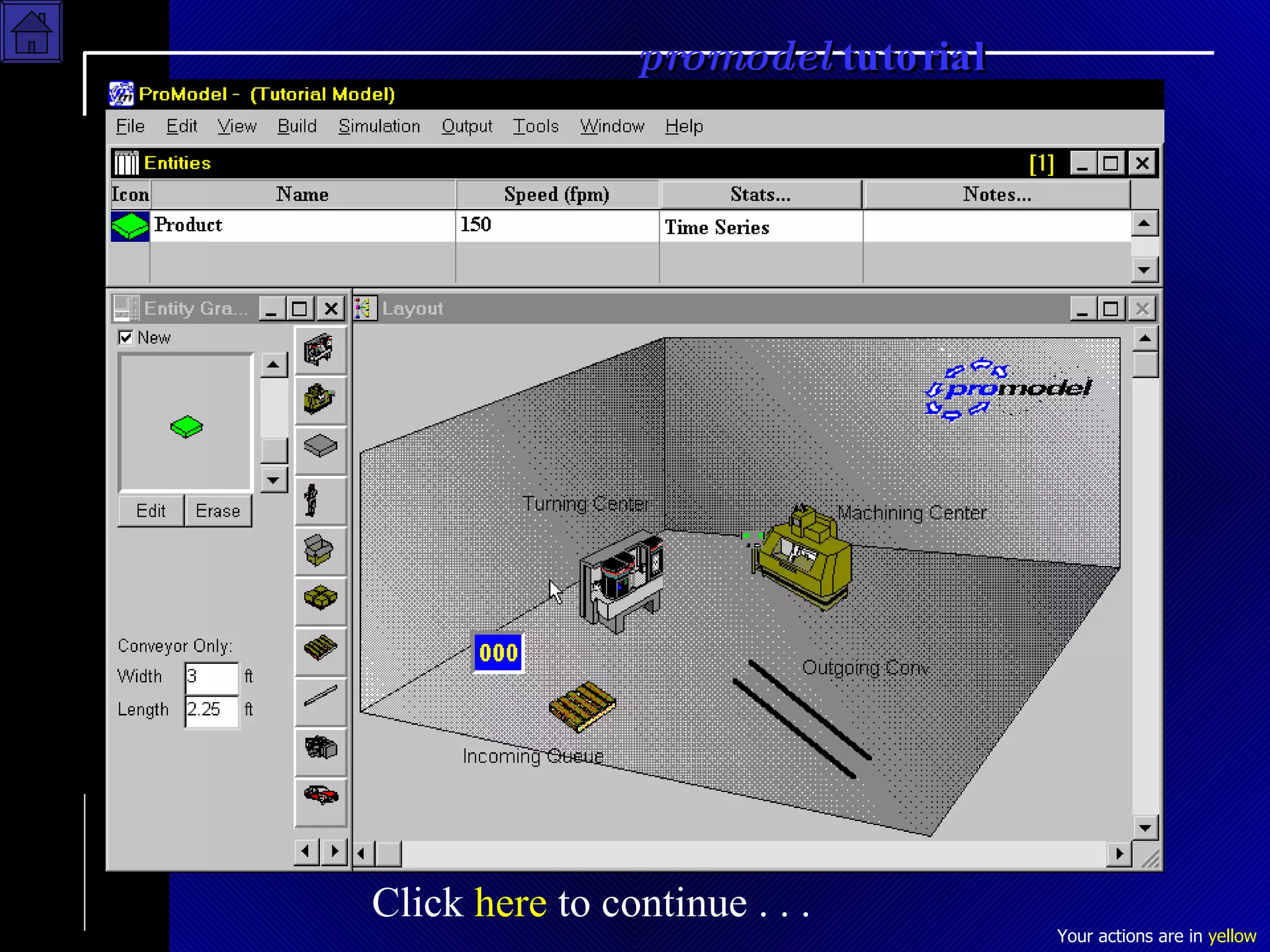Click the Entities table scroll down arrow
This screenshot has height=952, width=1270.
[1144, 270]
